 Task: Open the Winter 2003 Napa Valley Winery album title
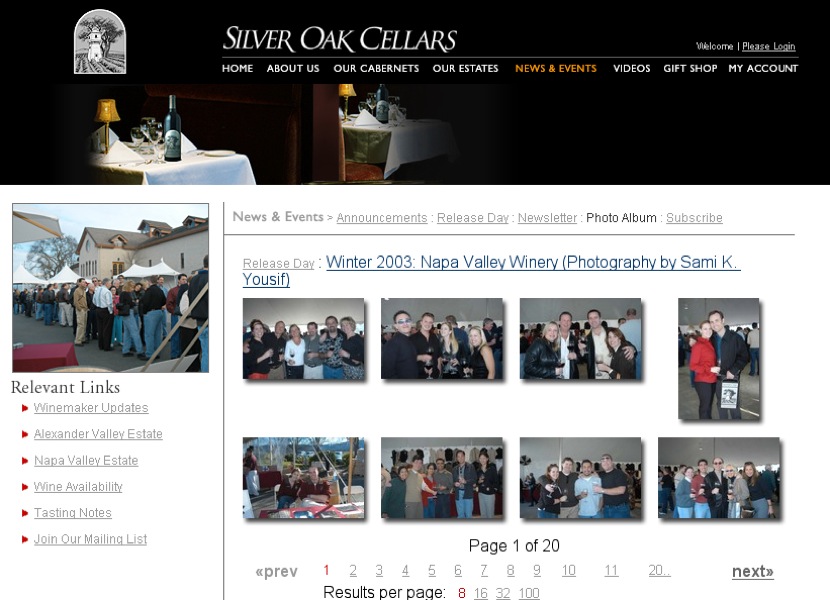pyautogui.click(x=491, y=271)
